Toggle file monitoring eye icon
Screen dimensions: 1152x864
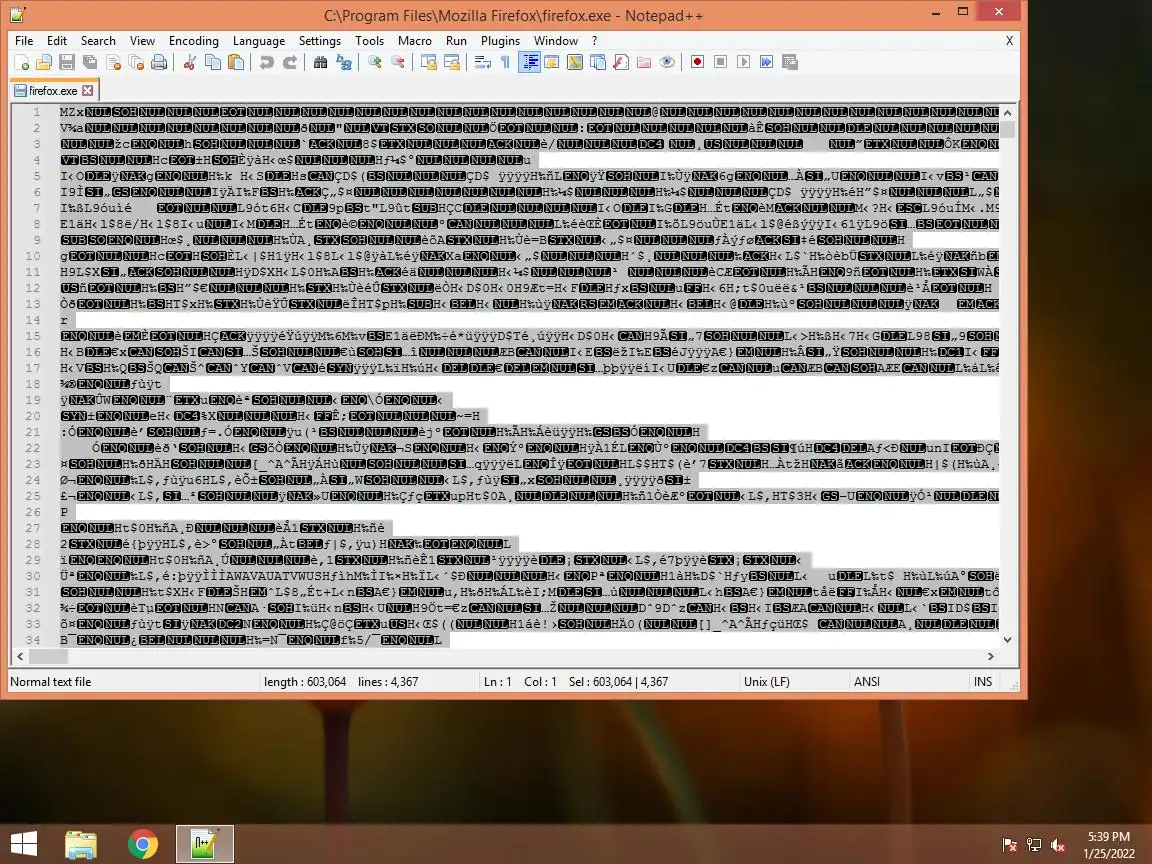[x=667, y=62]
